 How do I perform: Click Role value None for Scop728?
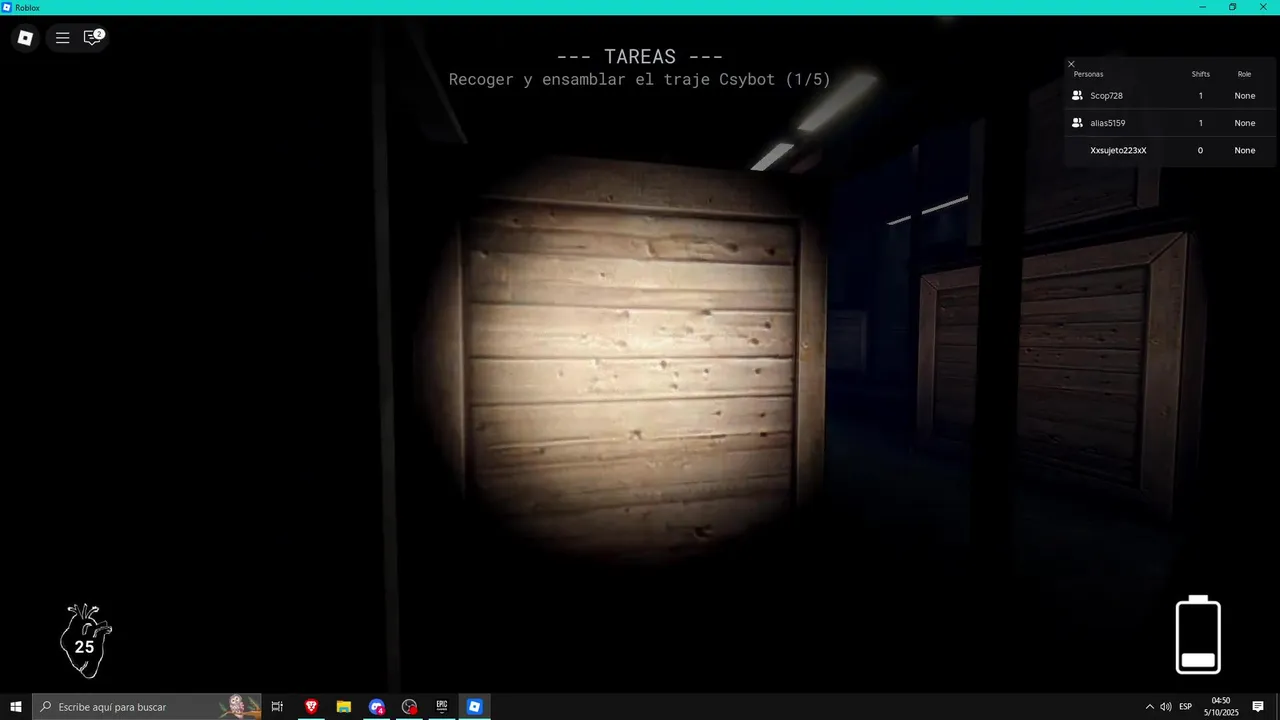coord(1244,96)
